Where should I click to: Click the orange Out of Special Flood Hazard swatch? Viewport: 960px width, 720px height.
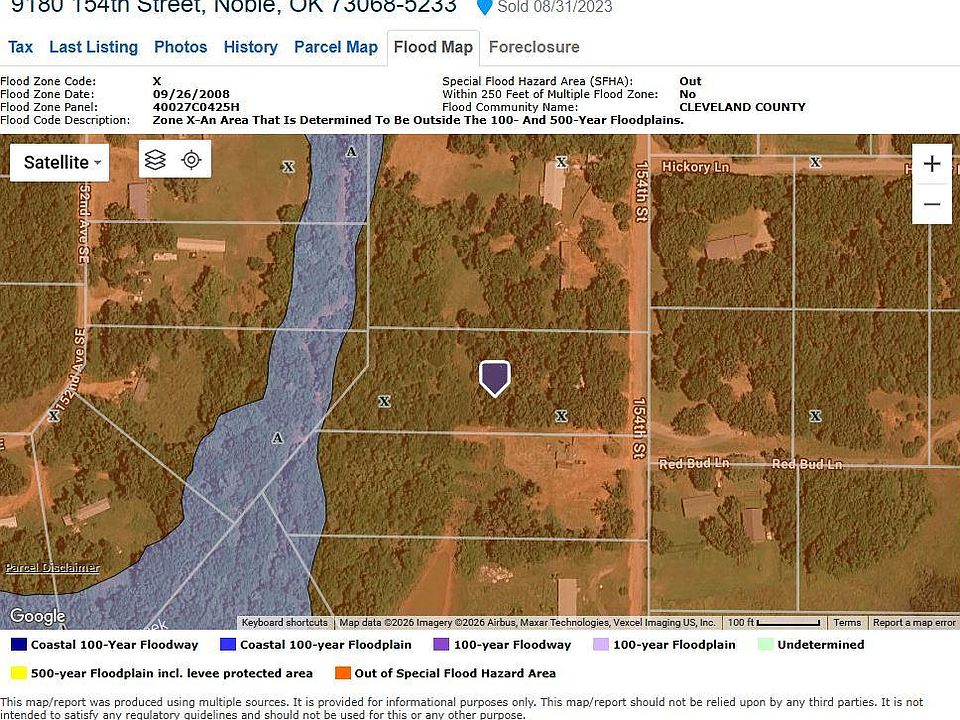(x=343, y=673)
